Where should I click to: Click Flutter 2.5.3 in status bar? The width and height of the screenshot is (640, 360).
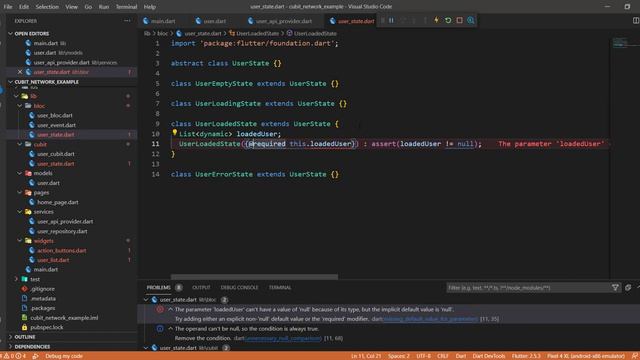point(526,356)
